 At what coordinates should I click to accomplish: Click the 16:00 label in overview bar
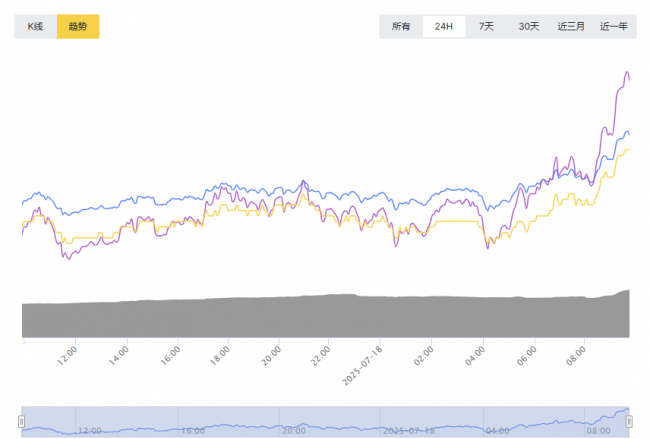point(193,431)
